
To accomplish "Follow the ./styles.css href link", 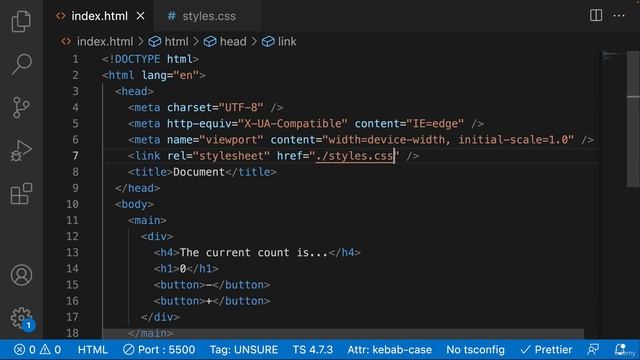I will click(x=354, y=156).
